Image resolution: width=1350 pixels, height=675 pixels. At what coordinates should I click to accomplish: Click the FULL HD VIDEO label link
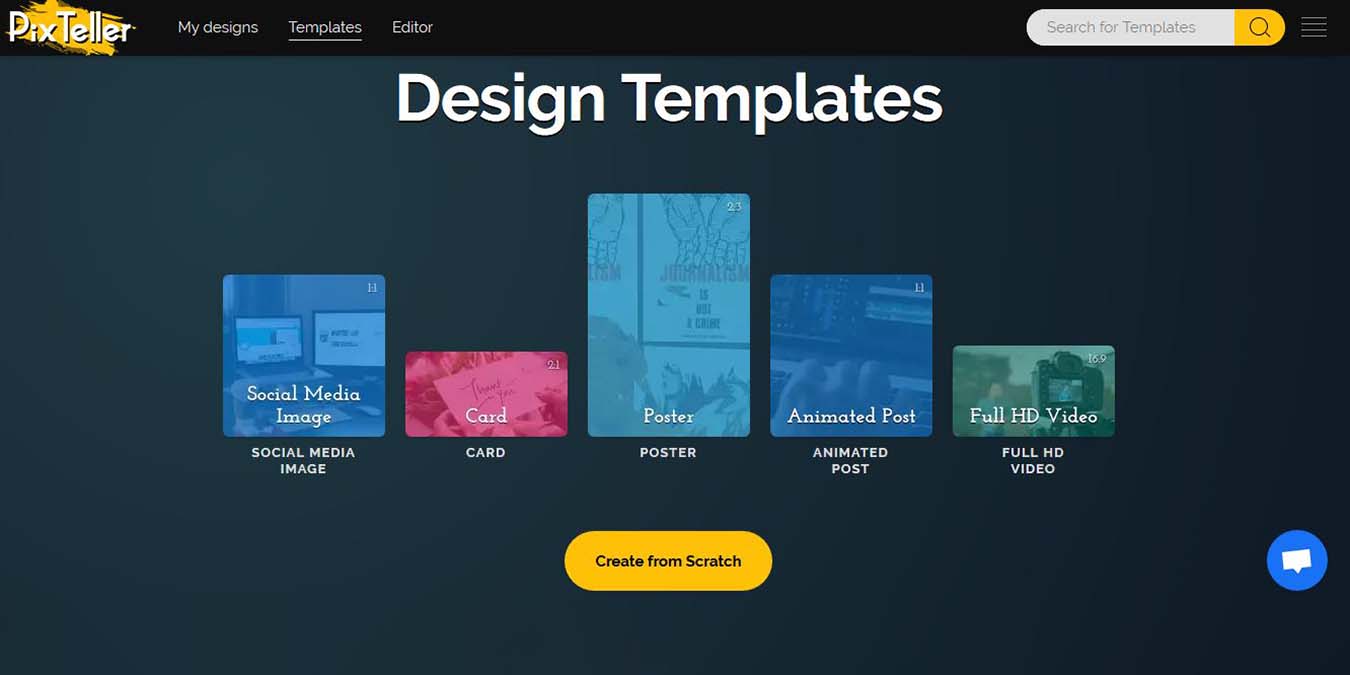[1033, 460]
